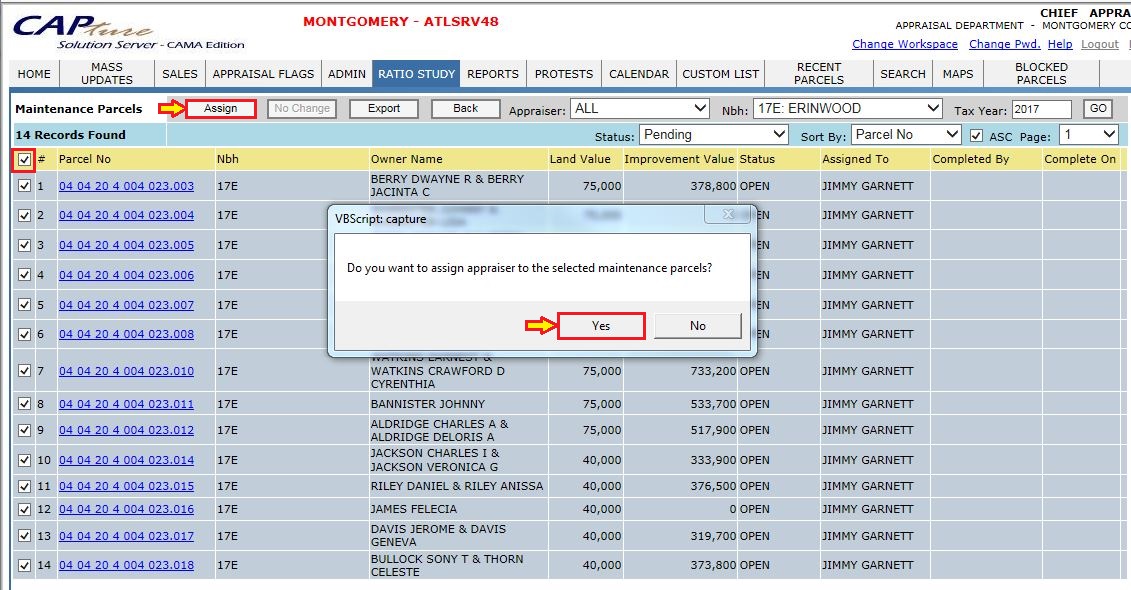Click the Change Workspace link
This screenshot has width=1131, height=590.
pos(904,44)
